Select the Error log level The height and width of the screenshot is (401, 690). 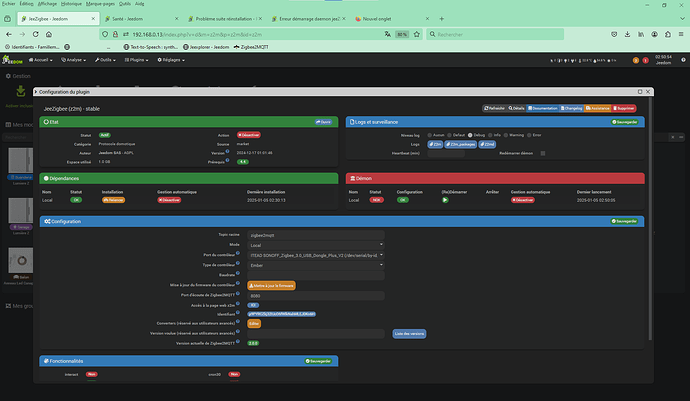pyautogui.click(x=529, y=135)
